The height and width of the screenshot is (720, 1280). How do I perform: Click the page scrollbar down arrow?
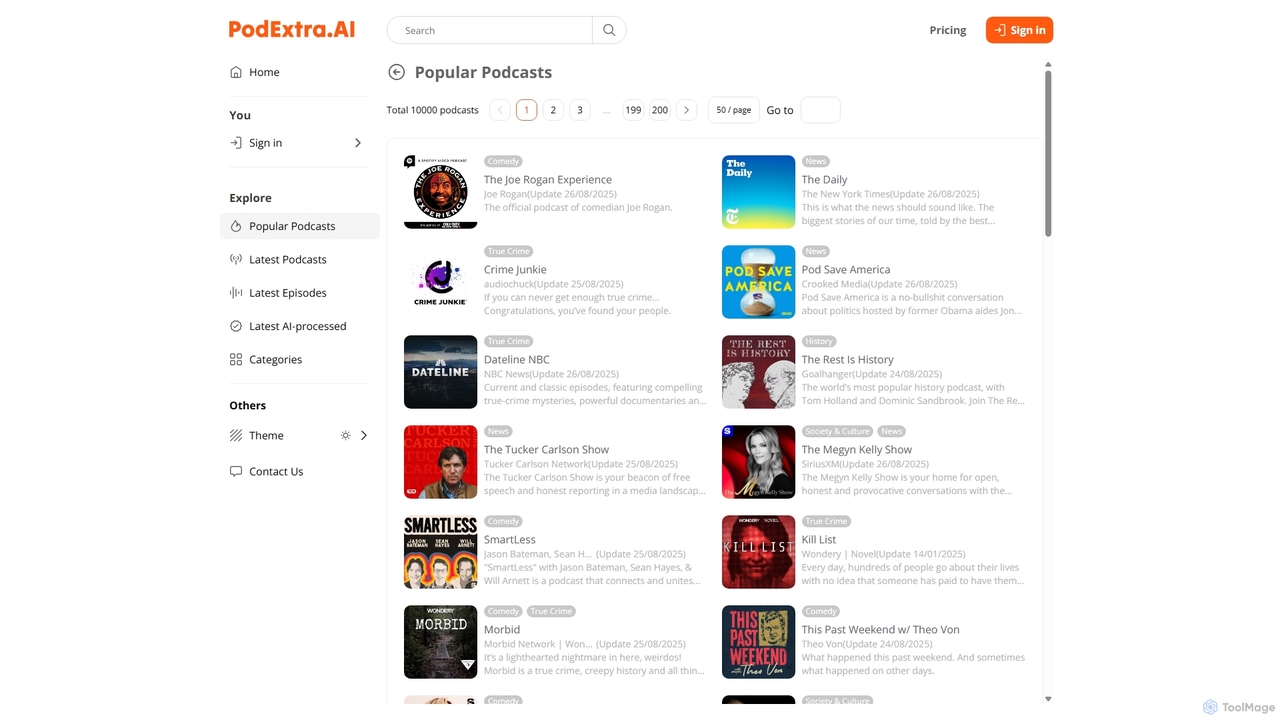[1048, 699]
